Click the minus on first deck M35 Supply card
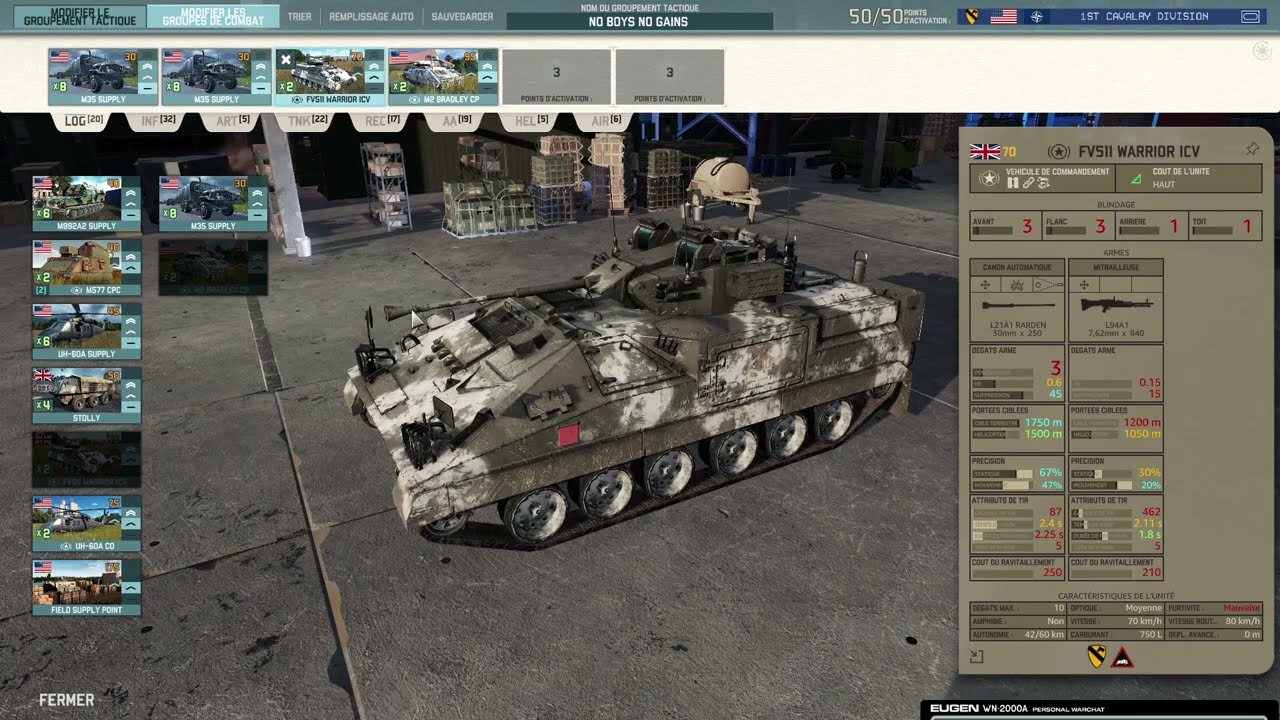This screenshot has height=720, width=1280. coord(147,88)
